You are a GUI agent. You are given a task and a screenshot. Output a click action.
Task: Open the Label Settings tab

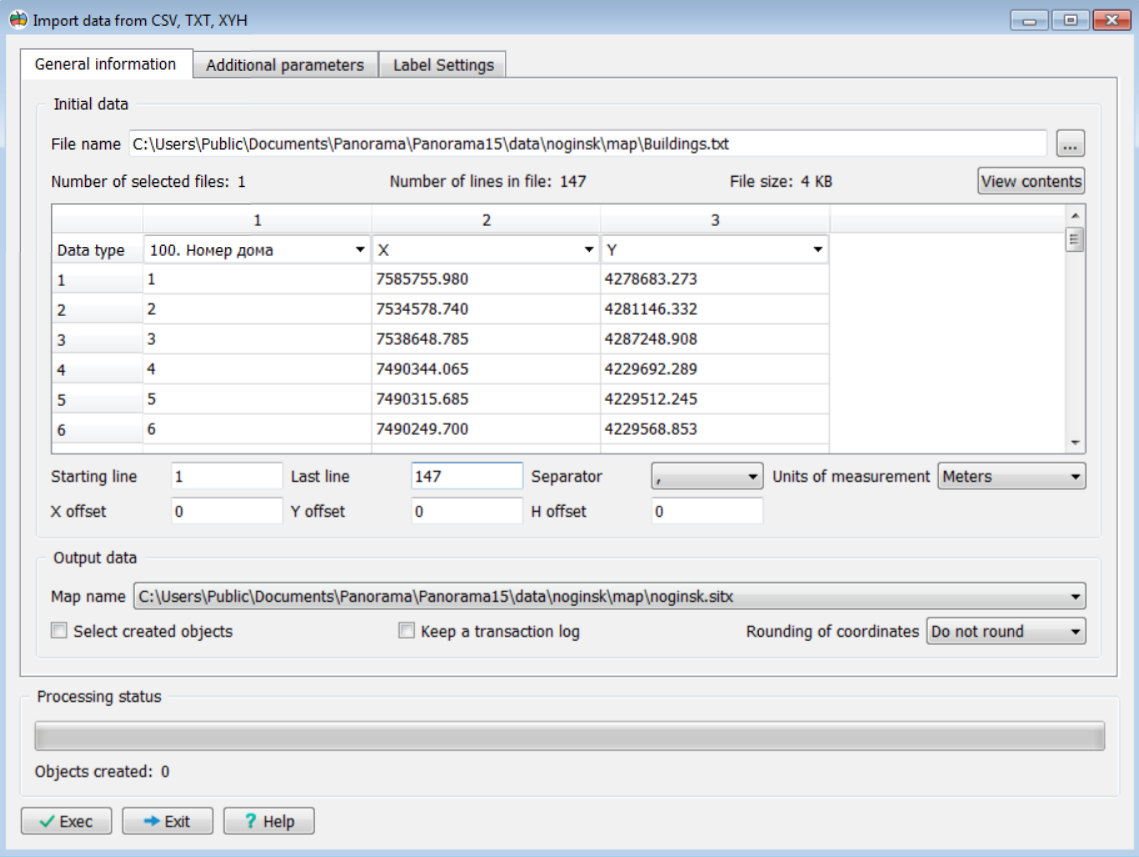pos(443,65)
